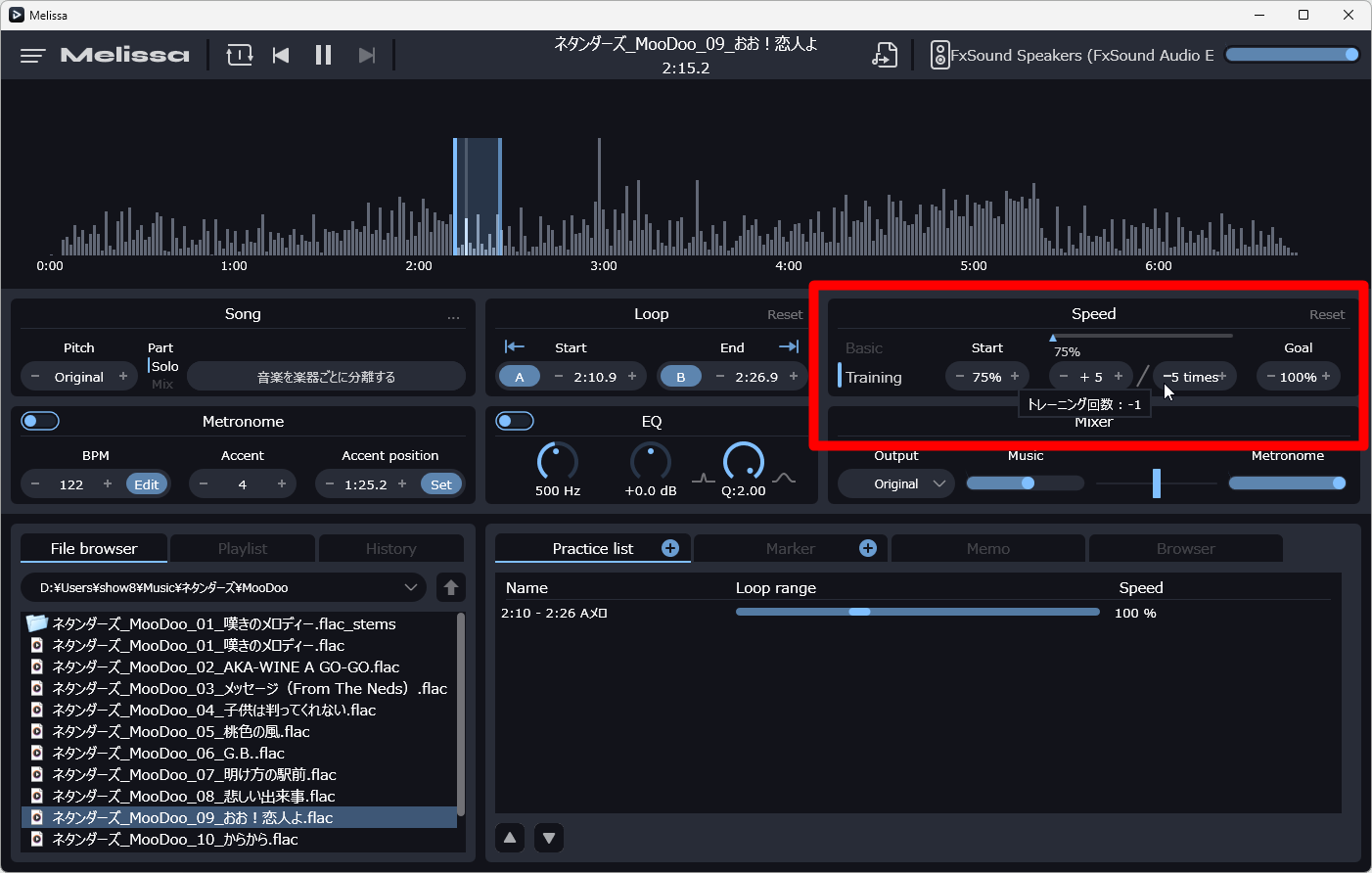The width and height of the screenshot is (1372, 873).
Task: Add new practice list item
Action: tap(670, 548)
